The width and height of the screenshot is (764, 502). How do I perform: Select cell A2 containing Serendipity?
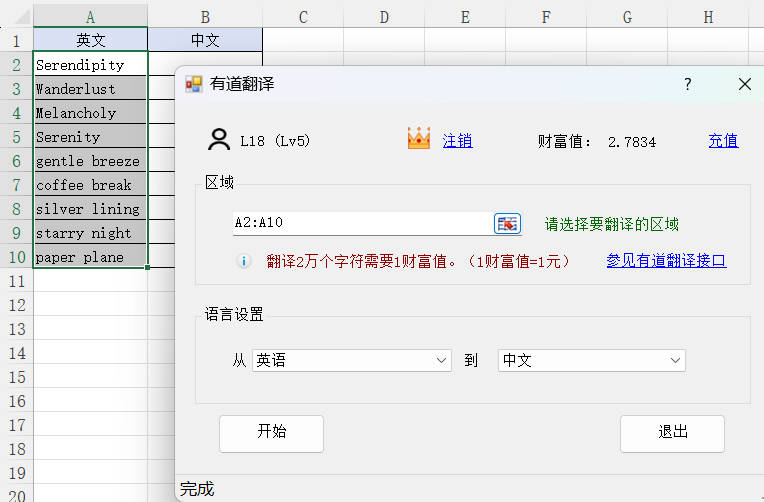pos(90,65)
